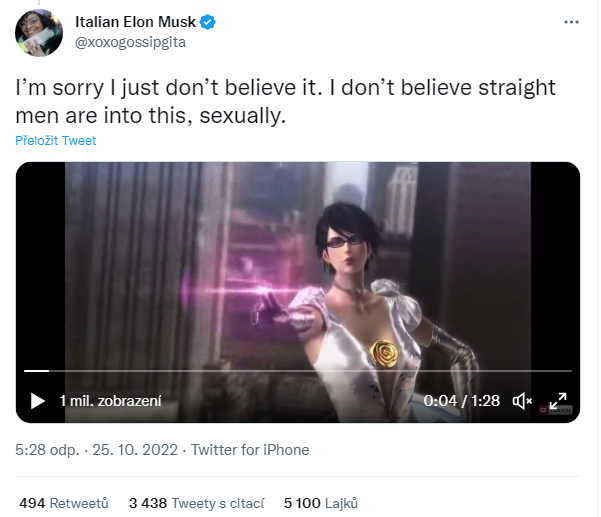The height and width of the screenshot is (517, 601).
Task: Open the more options three-dot menu
Action: (571, 21)
